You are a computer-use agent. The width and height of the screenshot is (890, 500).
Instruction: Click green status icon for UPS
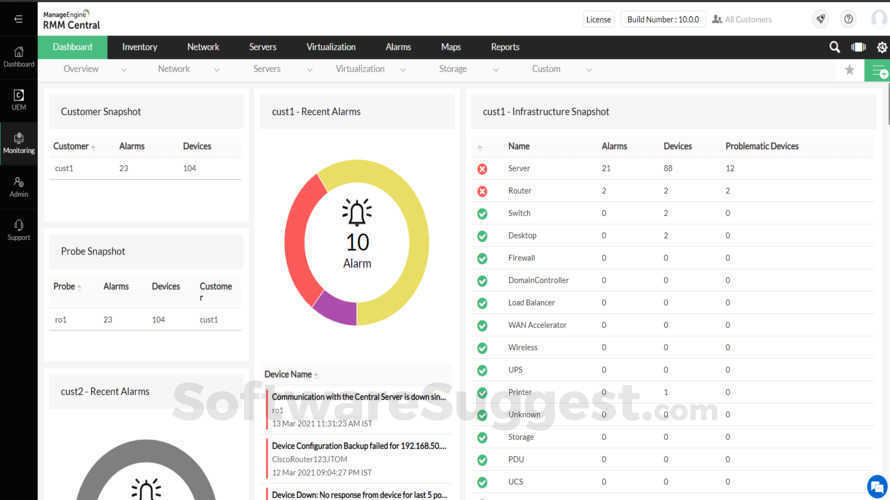pyautogui.click(x=482, y=371)
